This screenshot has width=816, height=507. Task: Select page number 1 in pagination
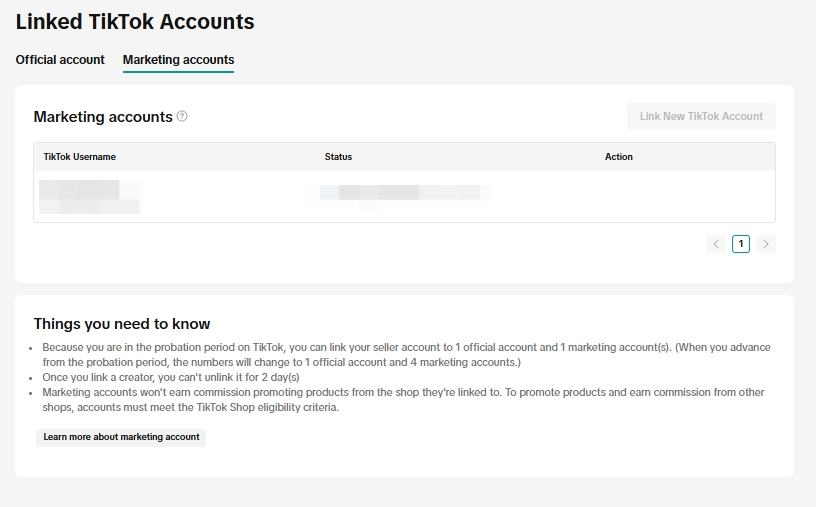coord(741,244)
